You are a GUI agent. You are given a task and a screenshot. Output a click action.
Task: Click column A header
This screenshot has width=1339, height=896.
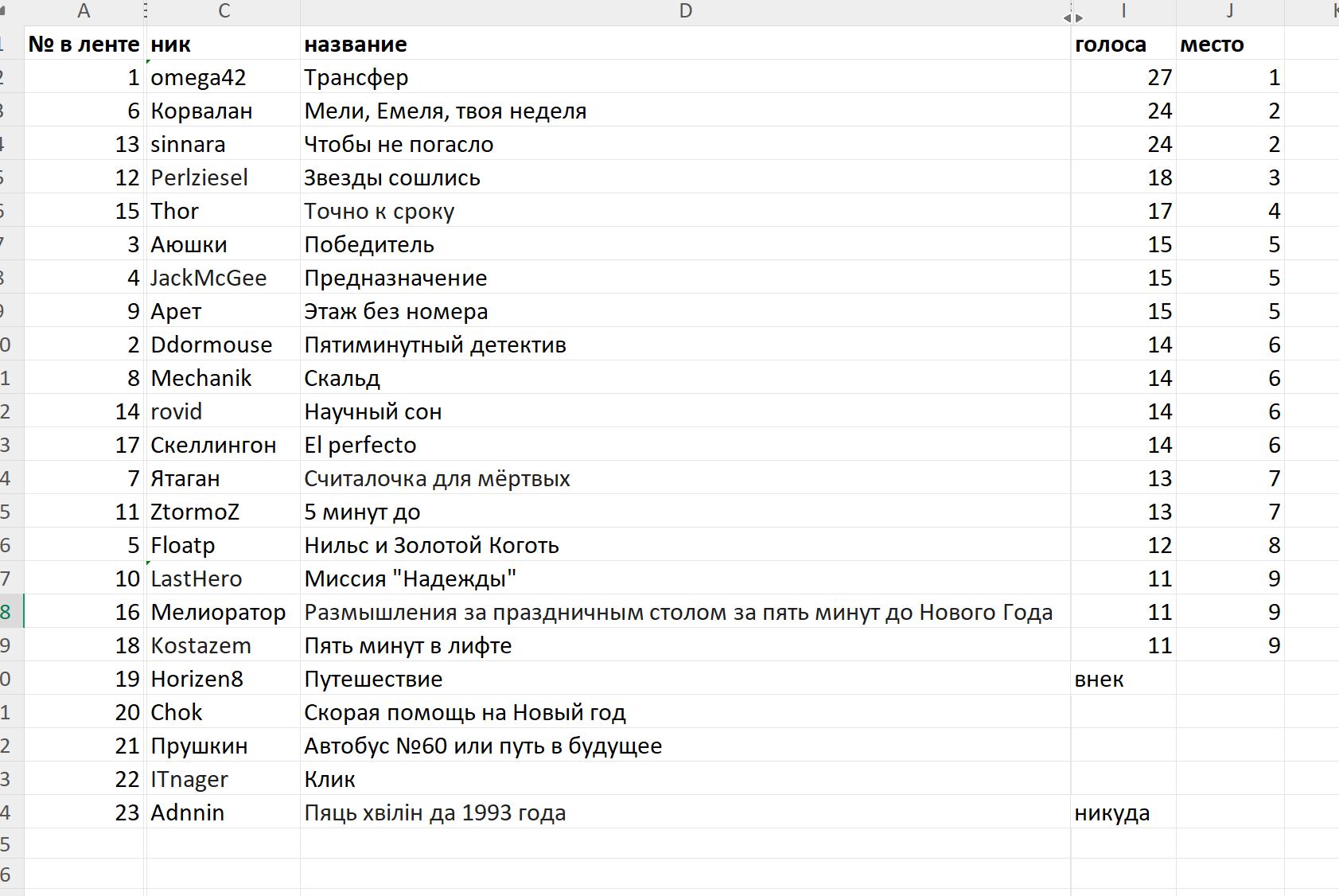point(84,11)
